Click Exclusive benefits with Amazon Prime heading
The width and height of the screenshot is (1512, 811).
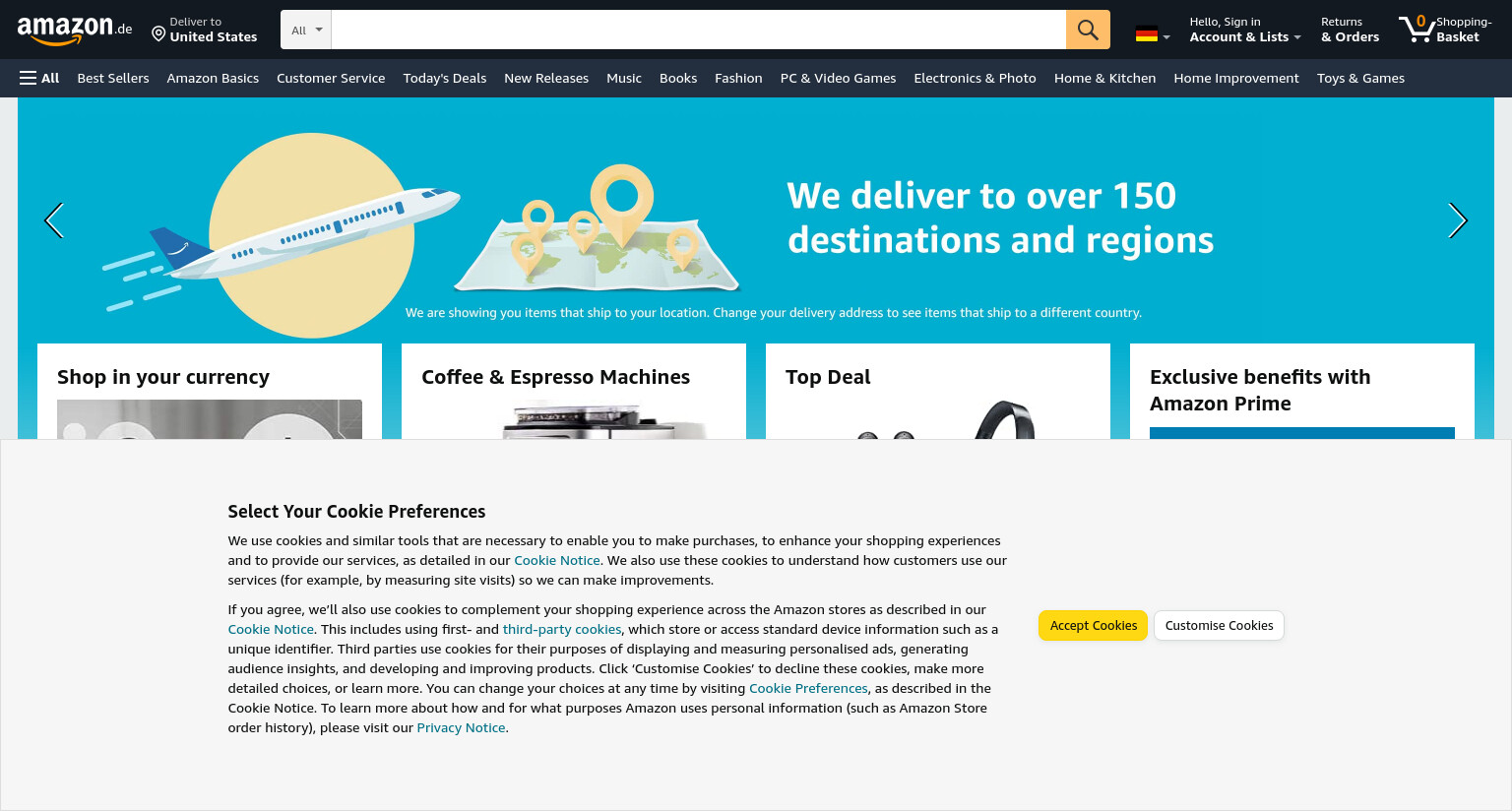click(1260, 390)
